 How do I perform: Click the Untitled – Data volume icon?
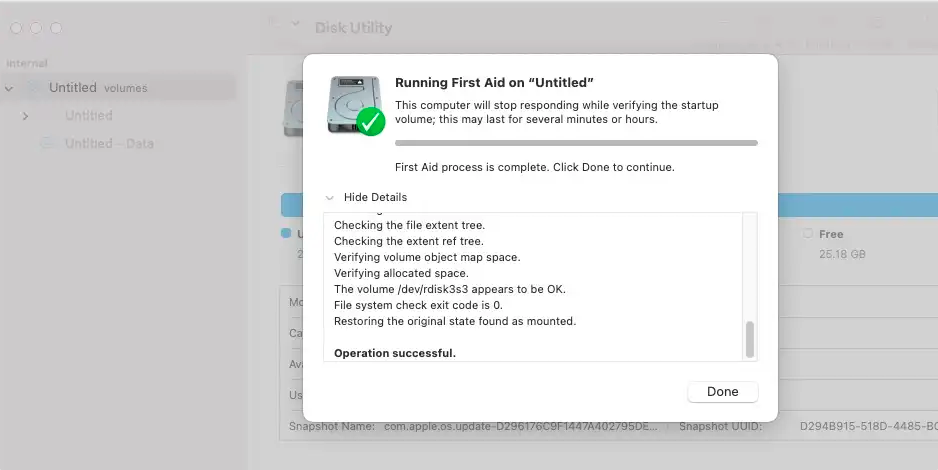(49, 144)
